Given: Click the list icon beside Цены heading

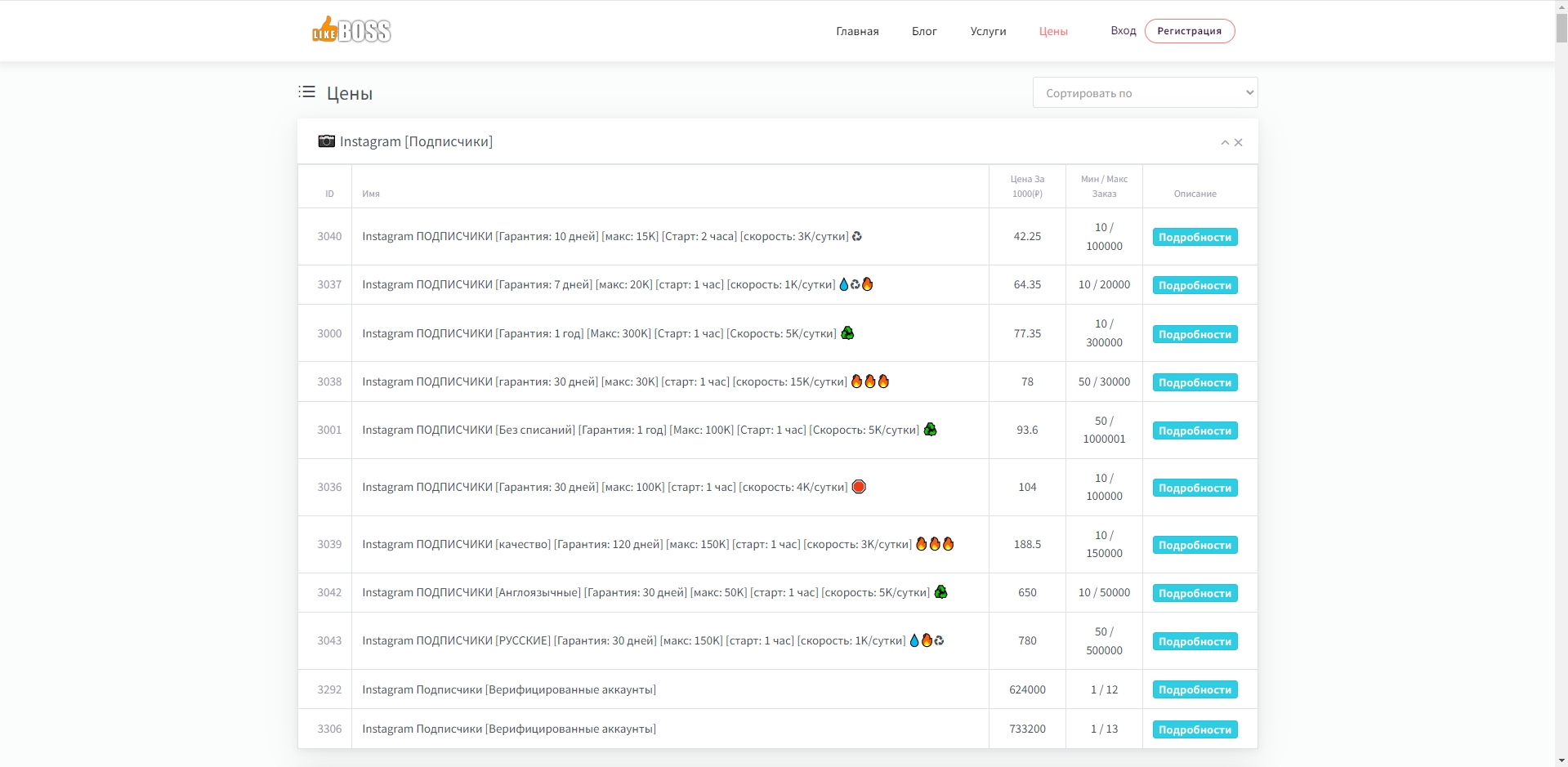Looking at the screenshot, I should coord(307,92).
